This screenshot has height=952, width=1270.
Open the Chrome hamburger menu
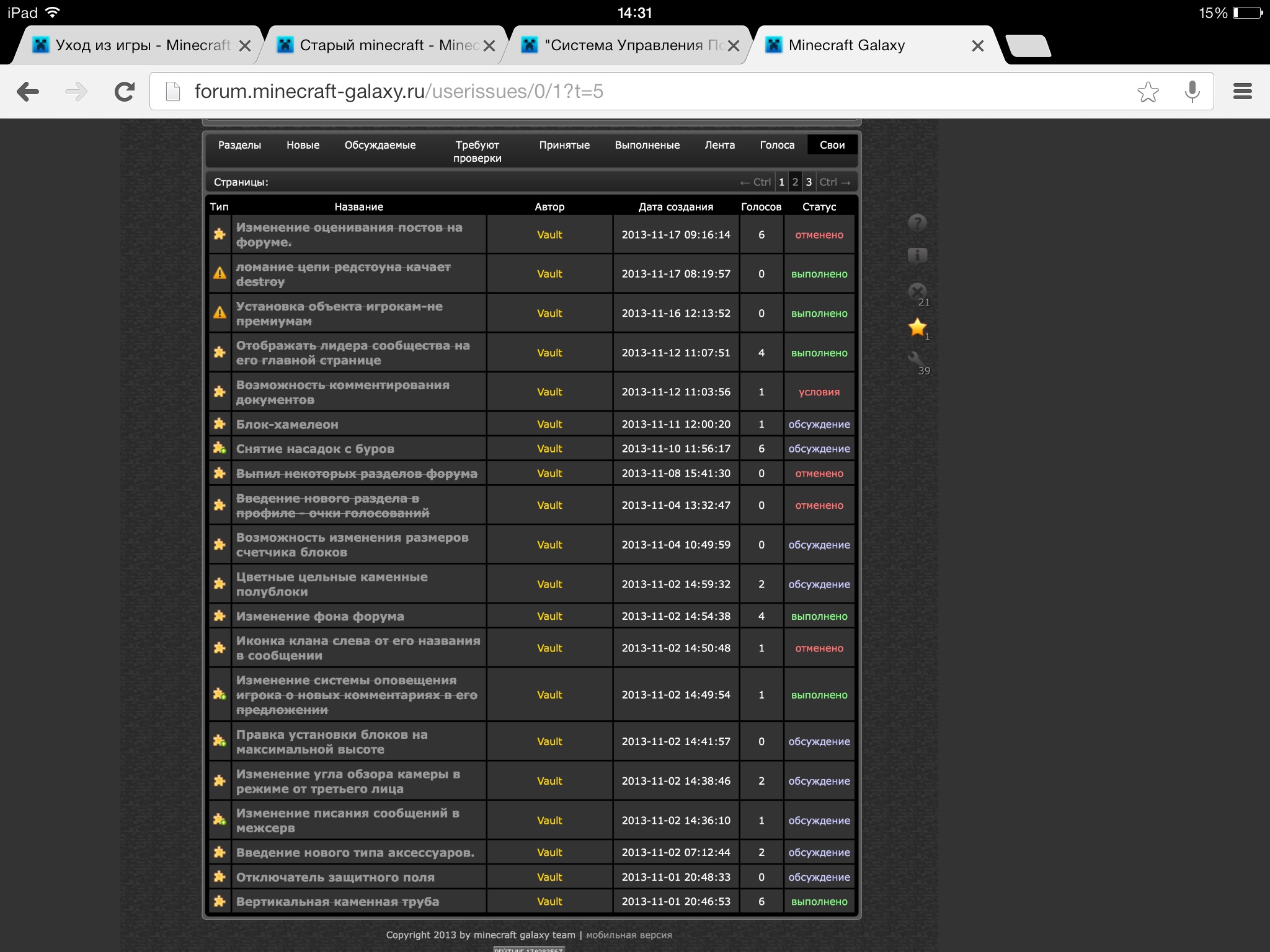1242,92
